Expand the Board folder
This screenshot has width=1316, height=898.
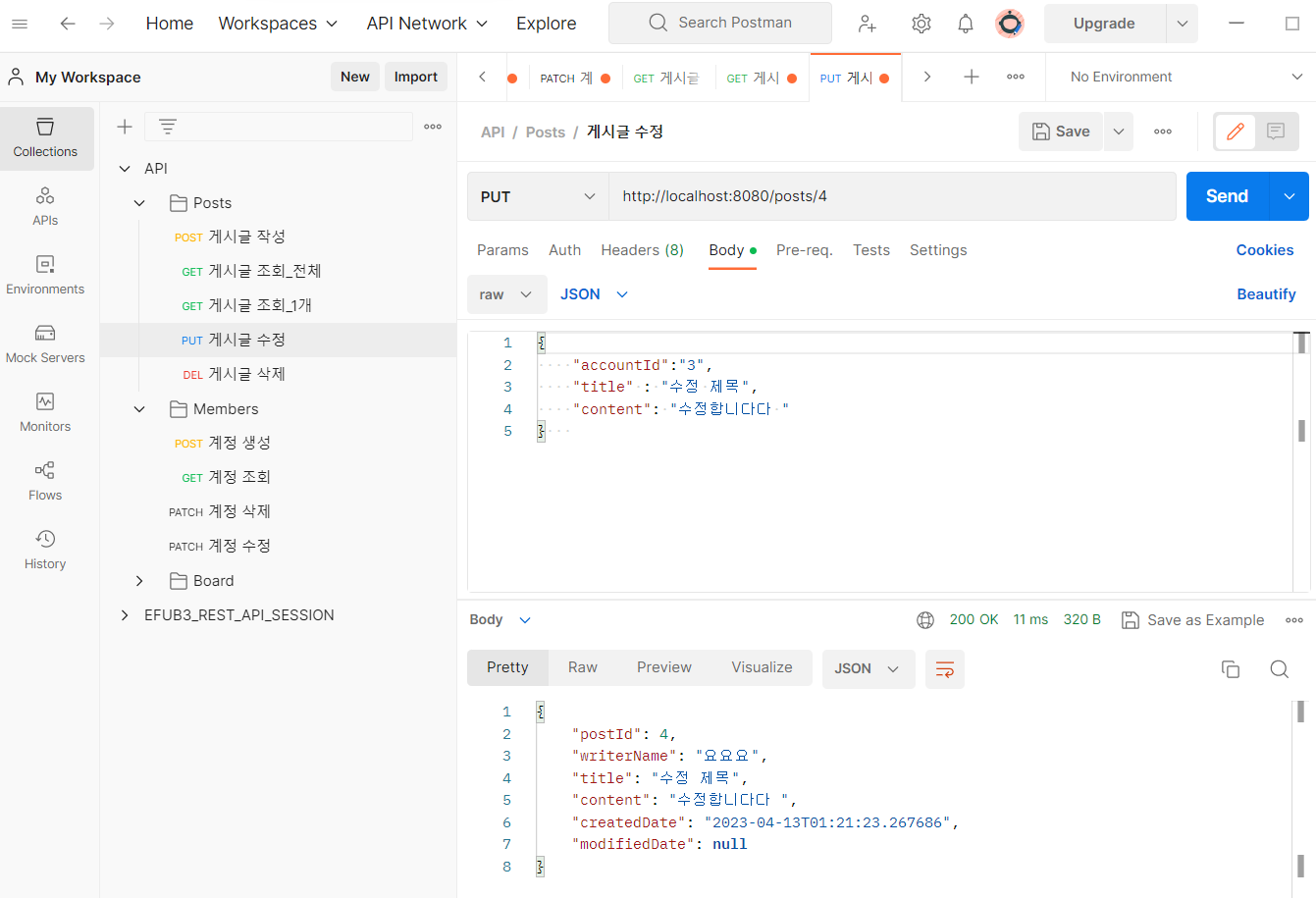(139, 581)
